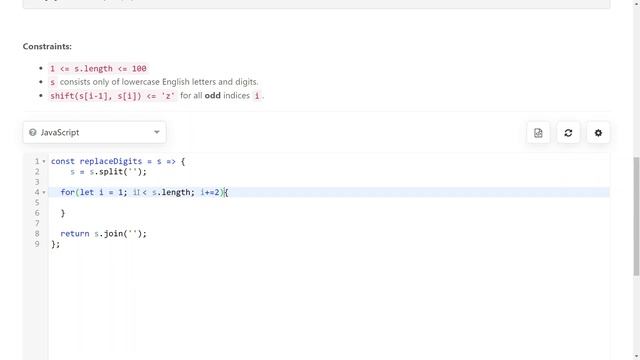640x360 pixels.
Task: Click the 'for' keyword on line 4
Action: click(67, 192)
